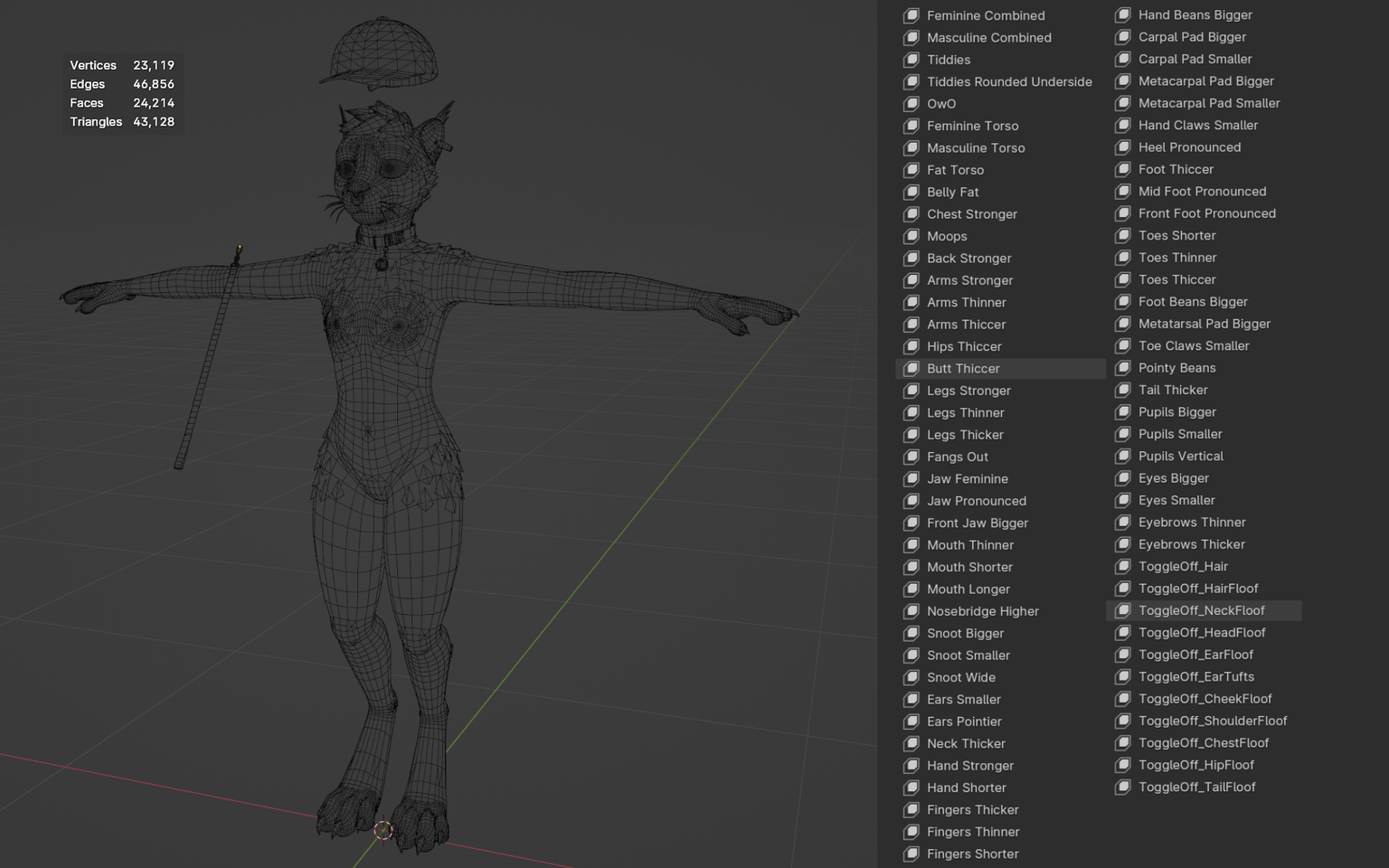This screenshot has height=868, width=1389.
Task: Click the icon next to Snoot Bigger
Action: [912, 633]
